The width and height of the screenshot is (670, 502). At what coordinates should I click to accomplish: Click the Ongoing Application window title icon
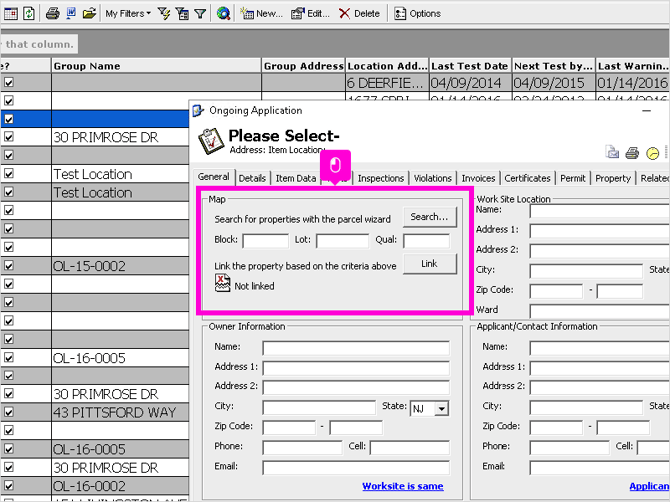click(198, 111)
